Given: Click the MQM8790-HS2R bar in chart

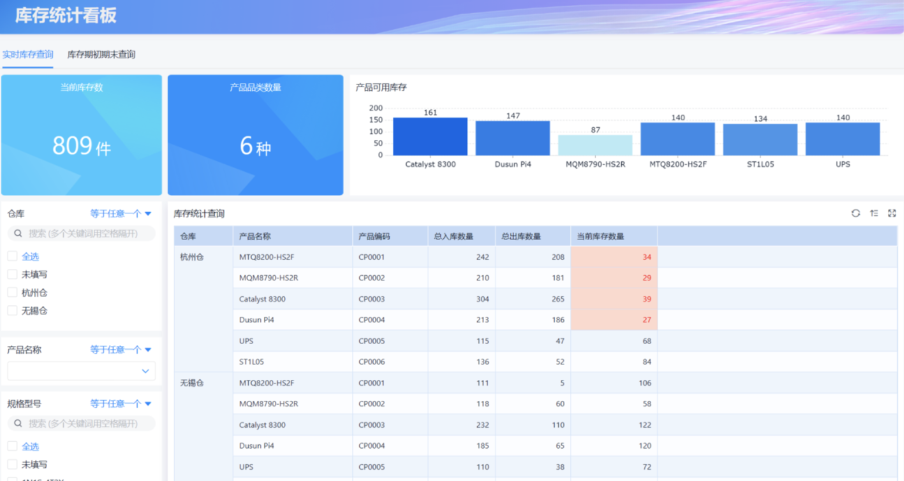Looking at the screenshot, I should coord(595,145).
